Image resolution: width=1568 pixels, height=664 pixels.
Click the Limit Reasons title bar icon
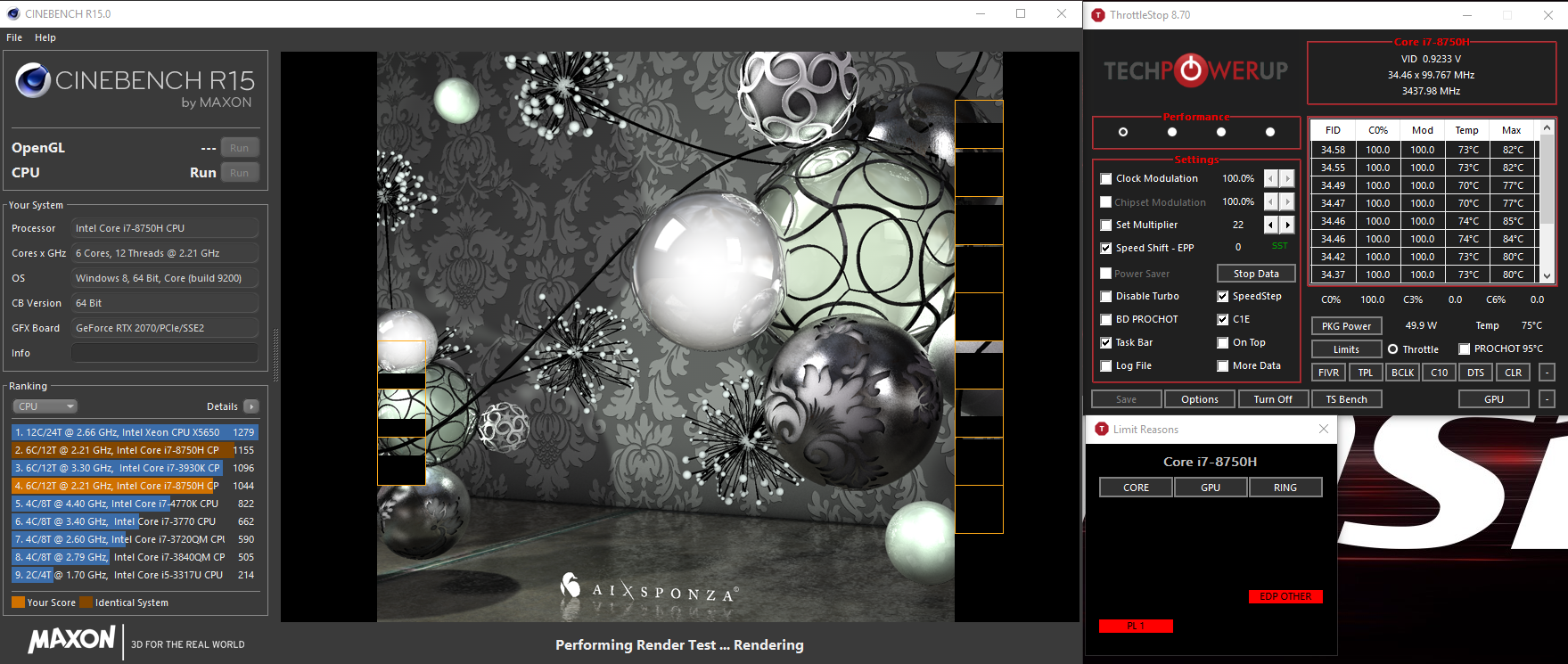(1102, 429)
